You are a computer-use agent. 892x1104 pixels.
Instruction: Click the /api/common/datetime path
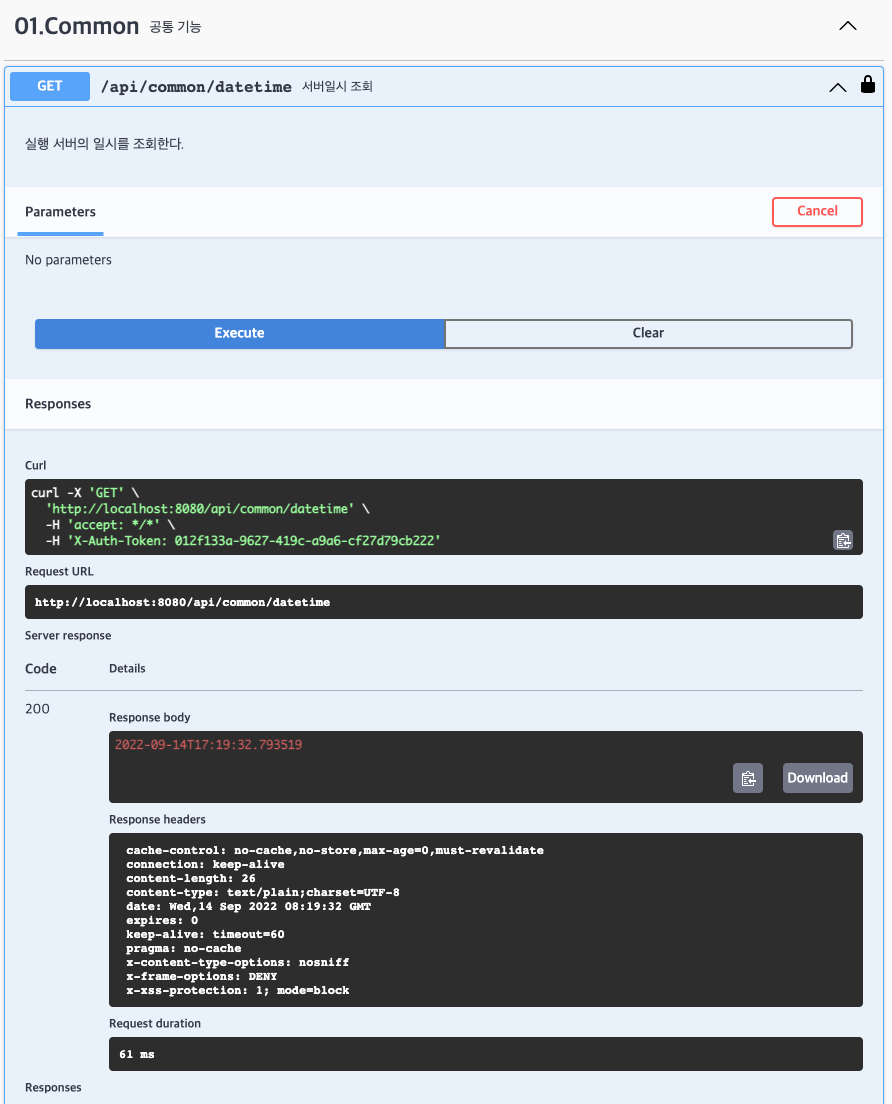(x=196, y=87)
